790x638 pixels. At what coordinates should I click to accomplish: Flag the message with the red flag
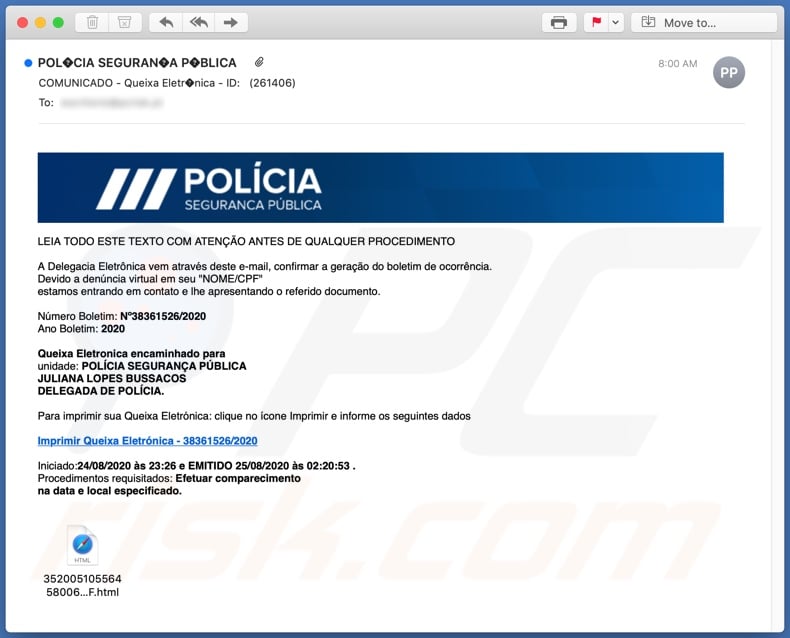(597, 23)
